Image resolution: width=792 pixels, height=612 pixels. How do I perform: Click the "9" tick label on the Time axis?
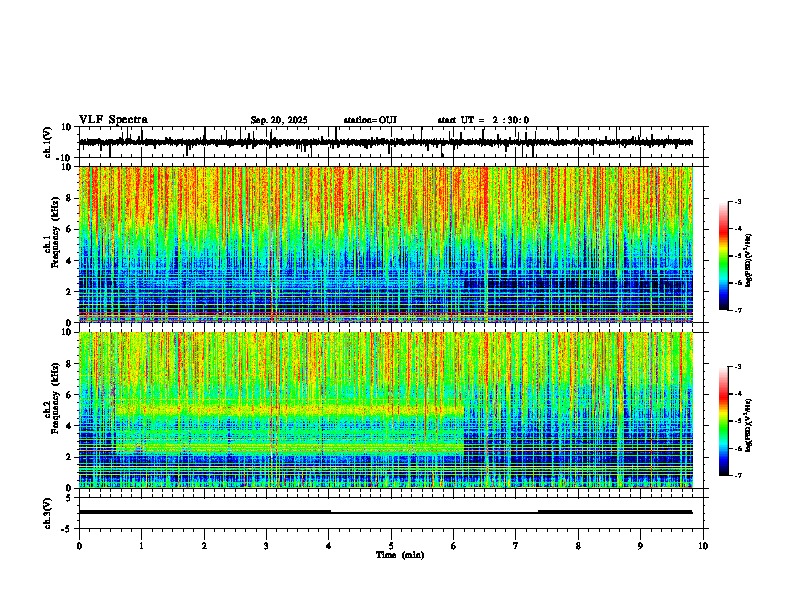tap(640, 546)
